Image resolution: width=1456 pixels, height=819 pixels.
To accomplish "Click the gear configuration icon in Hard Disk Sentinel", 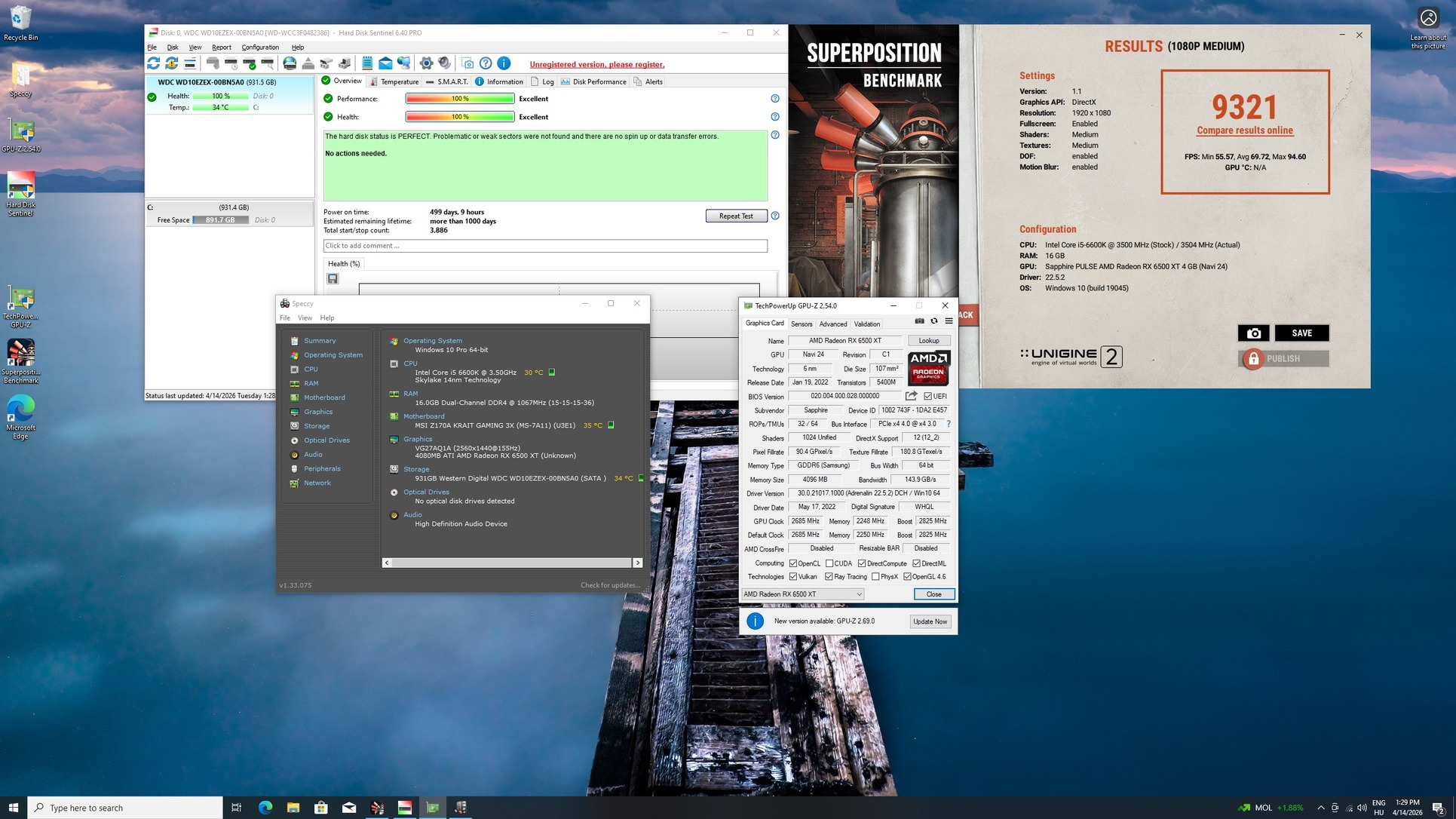I will pyautogui.click(x=426, y=64).
